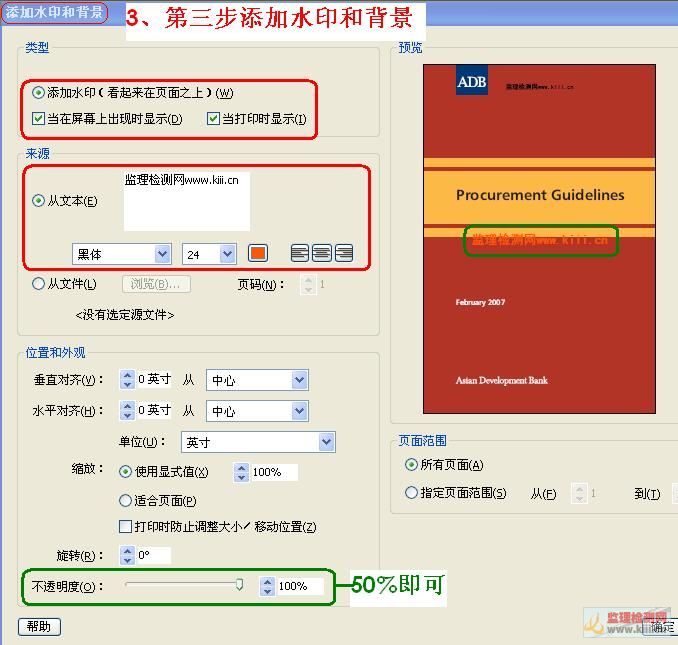Image resolution: width=678 pixels, height=645 pixels.
Task: Click the opacity (不透明度) percentage stepper
Action: coord(267,587)
